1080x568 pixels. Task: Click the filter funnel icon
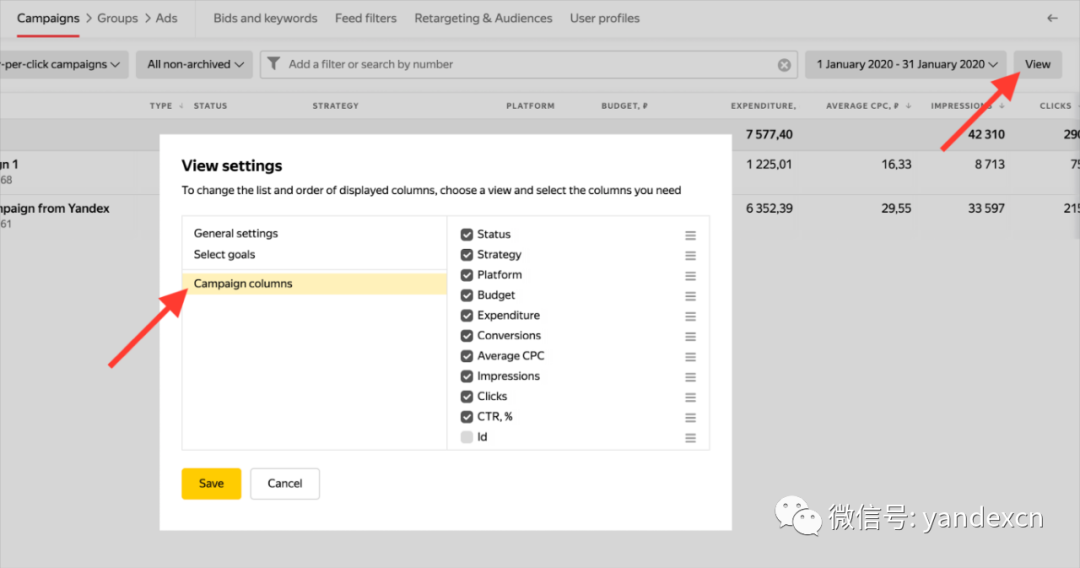pos(274,64)
